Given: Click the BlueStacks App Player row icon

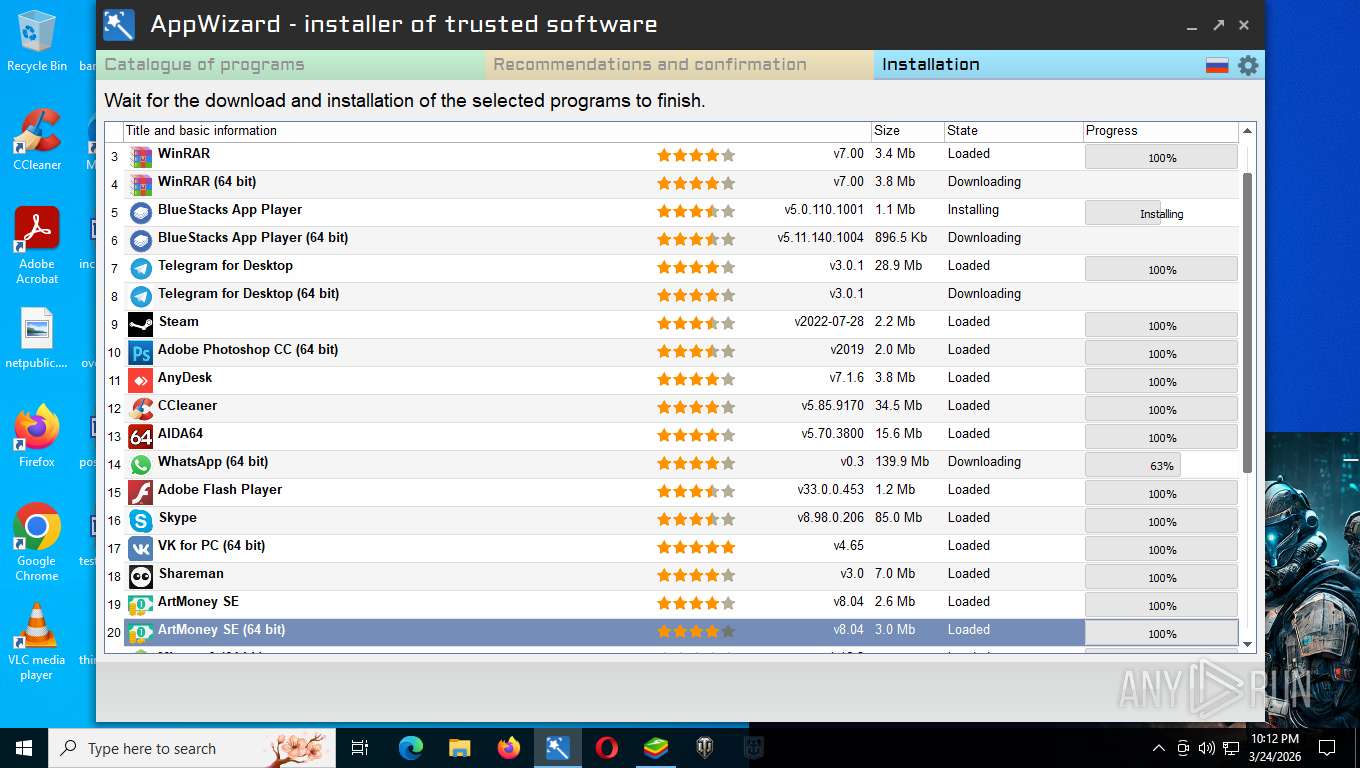Looking at the screenshot, I should pos(141,213).
